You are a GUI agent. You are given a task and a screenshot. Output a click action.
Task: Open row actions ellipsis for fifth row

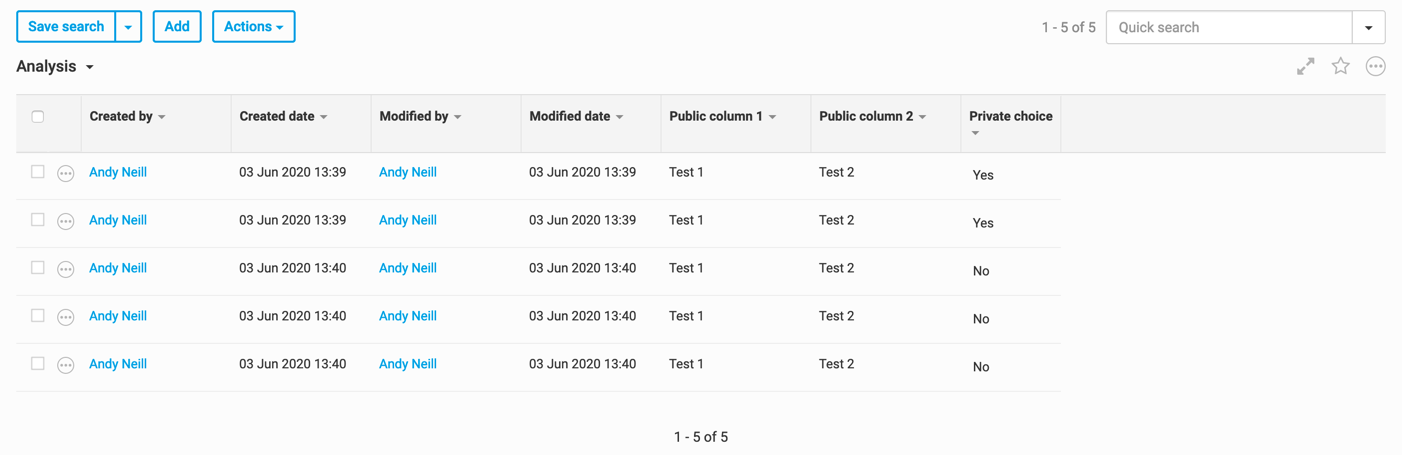66,365
